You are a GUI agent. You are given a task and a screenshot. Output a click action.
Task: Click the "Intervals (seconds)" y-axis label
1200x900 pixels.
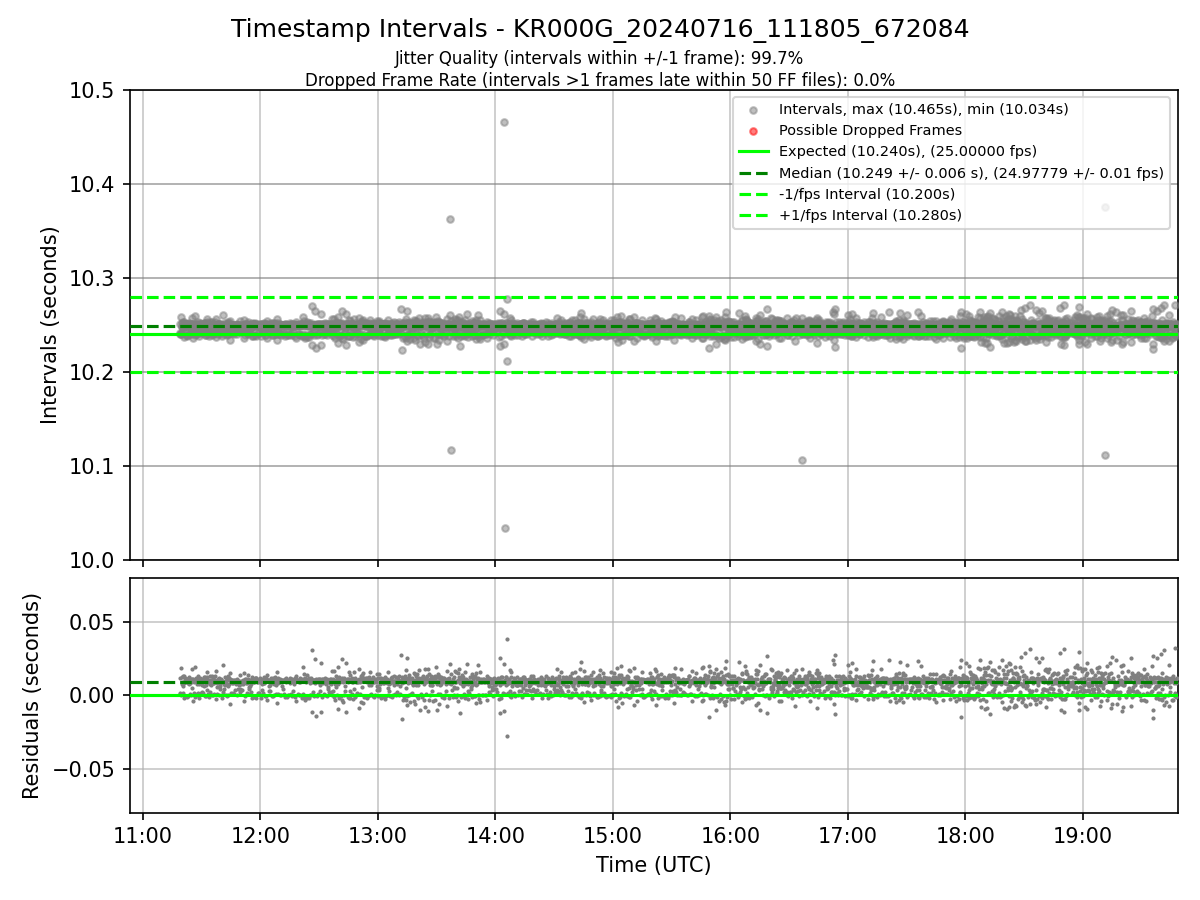(x=50, y=325)
